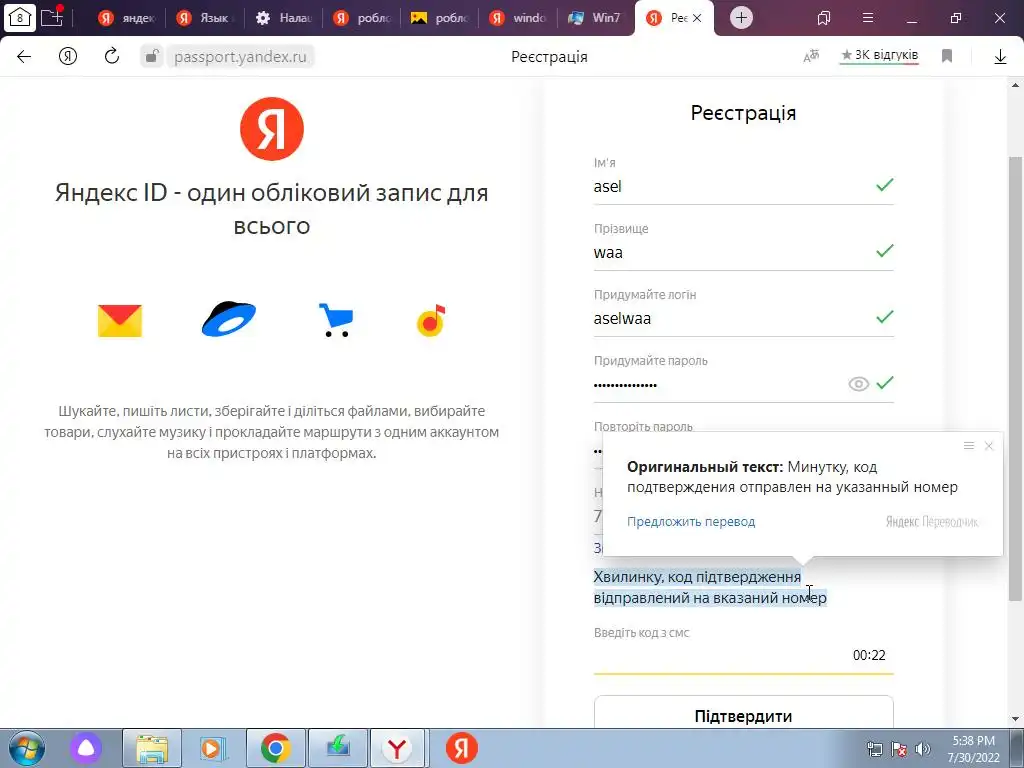The width and height of the screenshot is (1024, 768).
Task: Click the '00:22' SMS countdown timer
Action: point(869,656)
